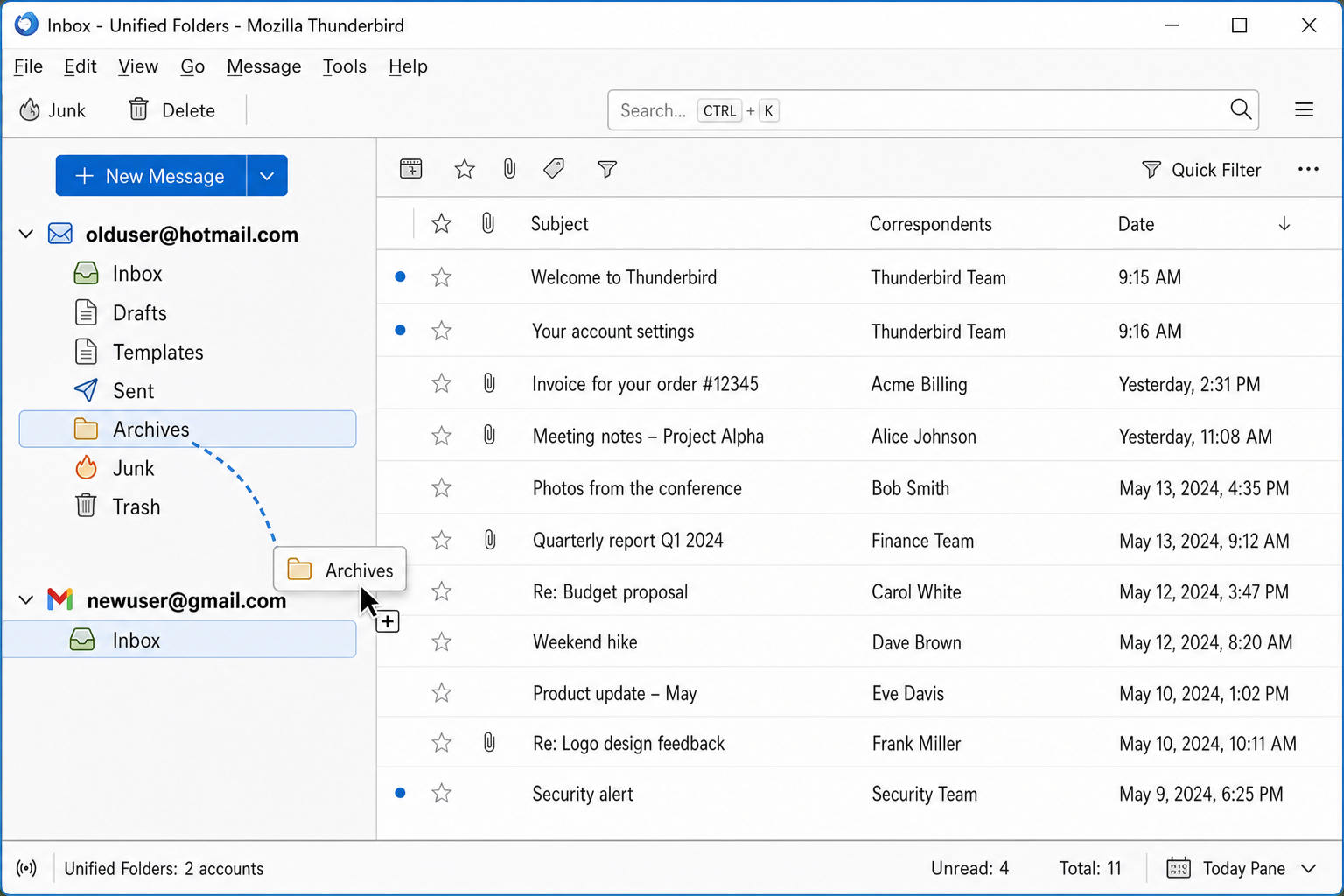Open the message list display options icon
This screenshot has height=896, width=1344.
click(x=410, y=169)
